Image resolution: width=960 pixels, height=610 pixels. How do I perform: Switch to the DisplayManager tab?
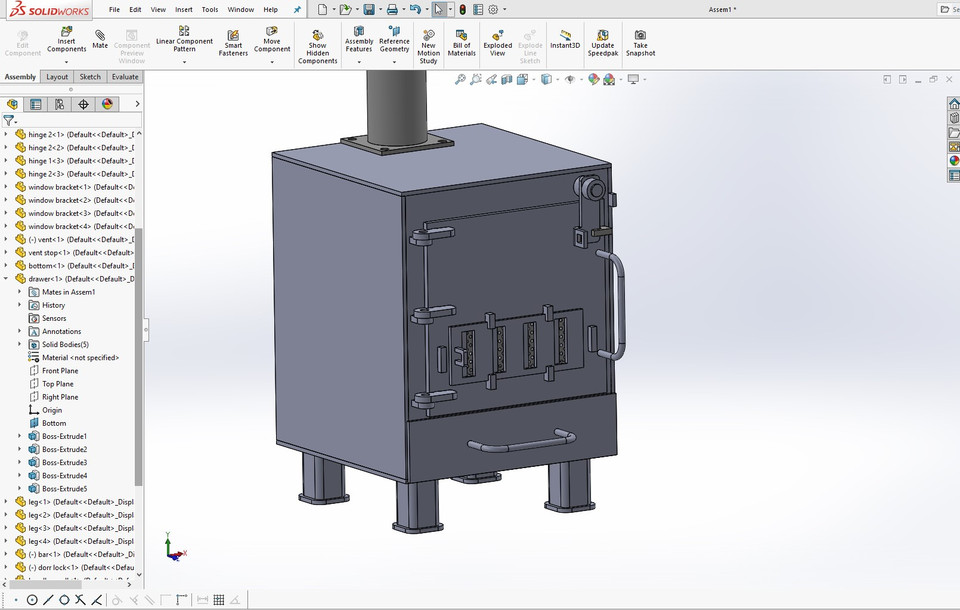107,103
